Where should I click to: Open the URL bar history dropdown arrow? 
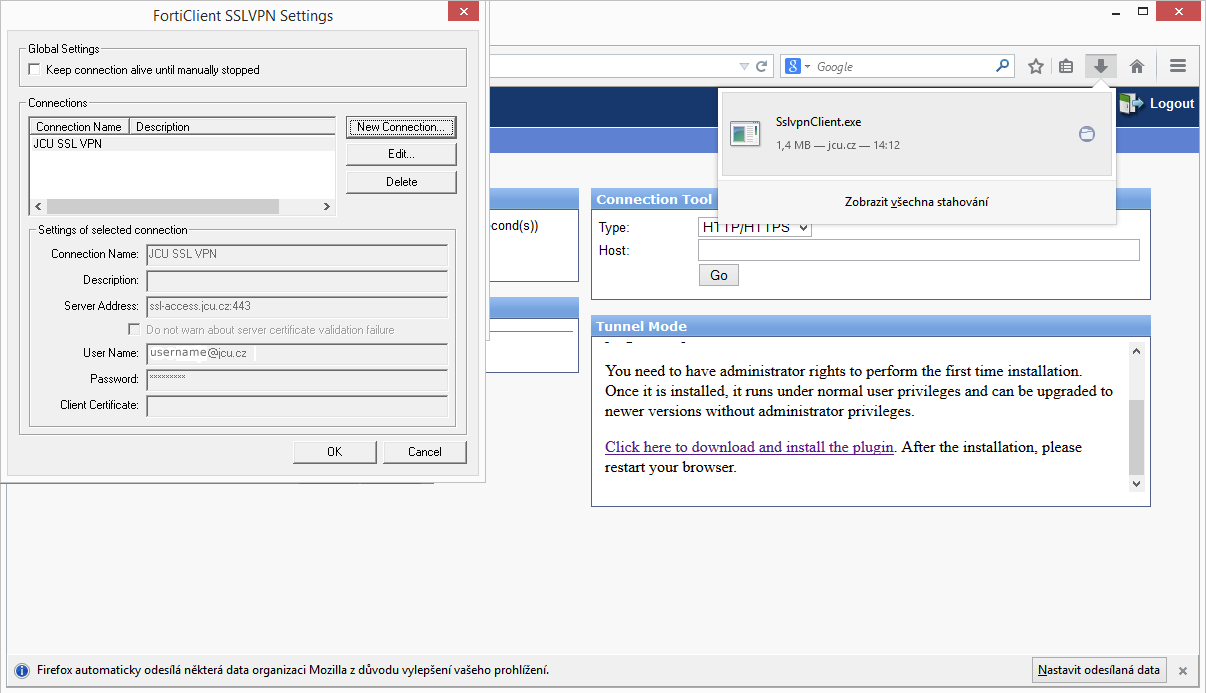[744, 66]
